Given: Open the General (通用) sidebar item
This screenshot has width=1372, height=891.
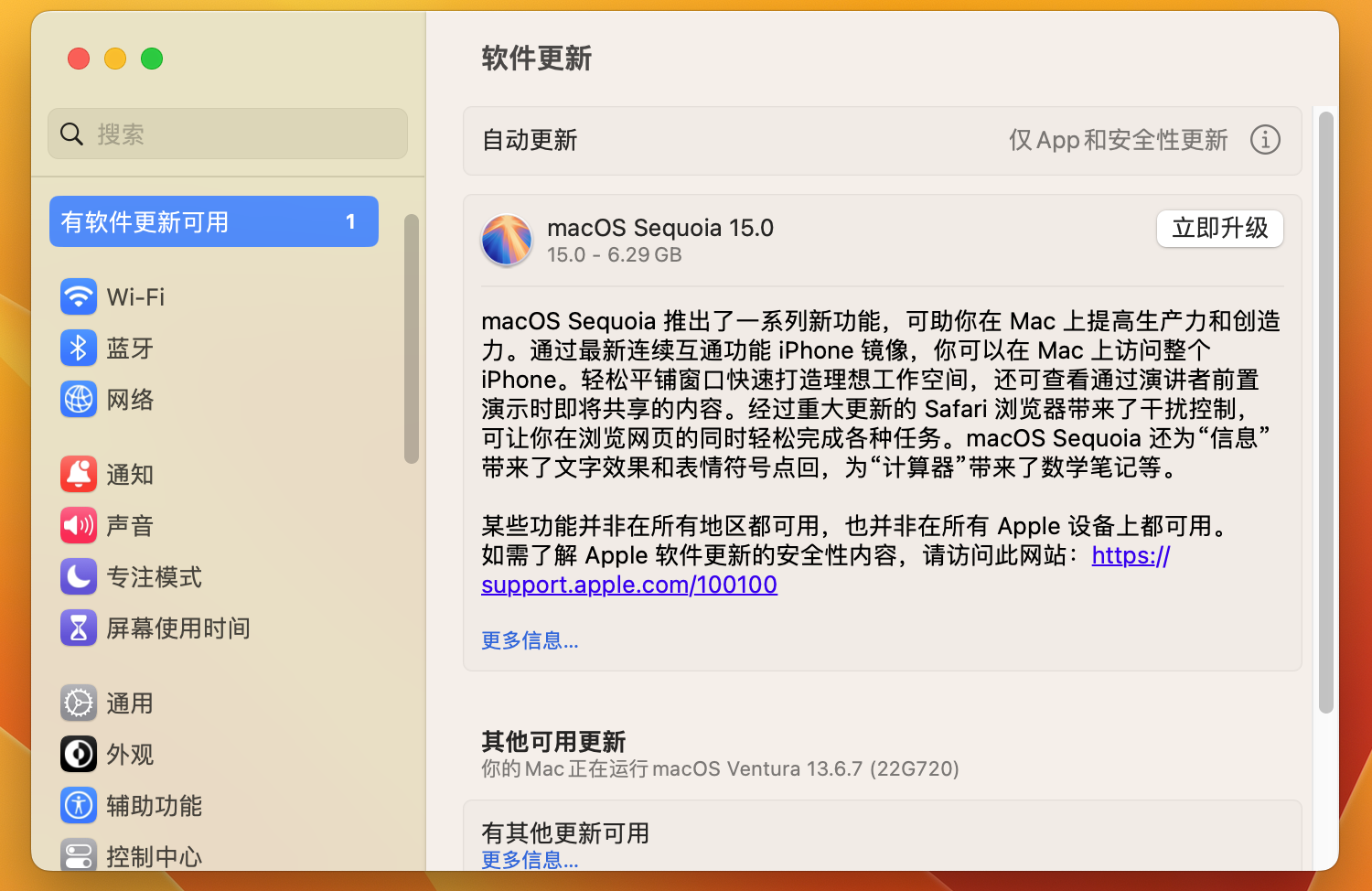Looking at the screenshot, I should [129, 703].
